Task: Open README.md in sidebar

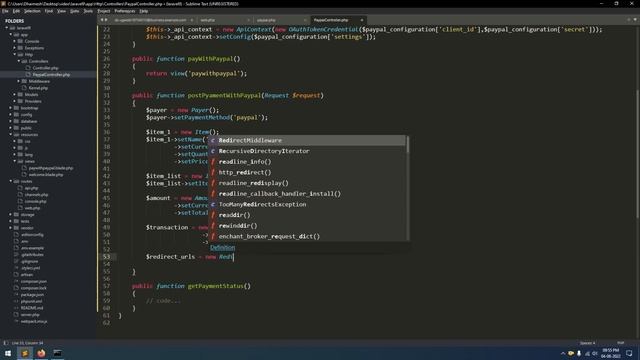Action: pyautogui.click(x=32, y=308)
